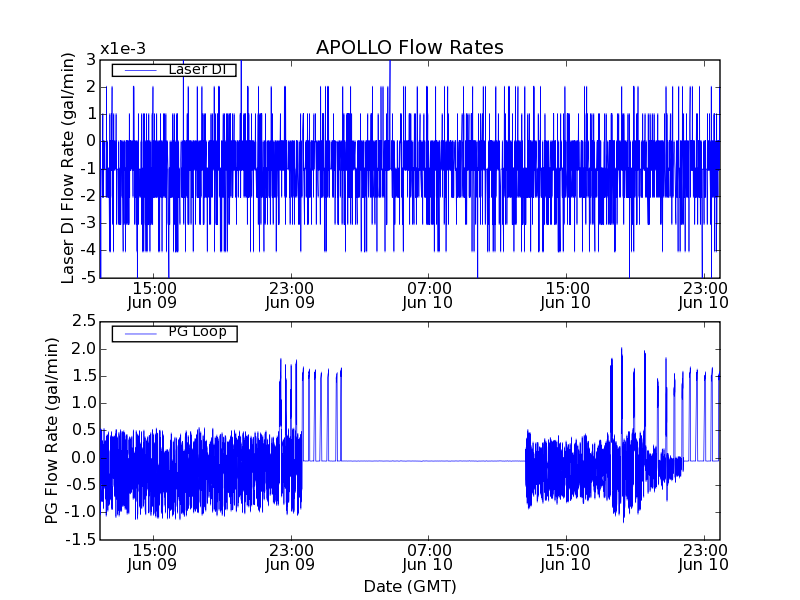Click the APOLLO Flow Rates title
This screenshot has width=800, height=600.
pos(410,47)
